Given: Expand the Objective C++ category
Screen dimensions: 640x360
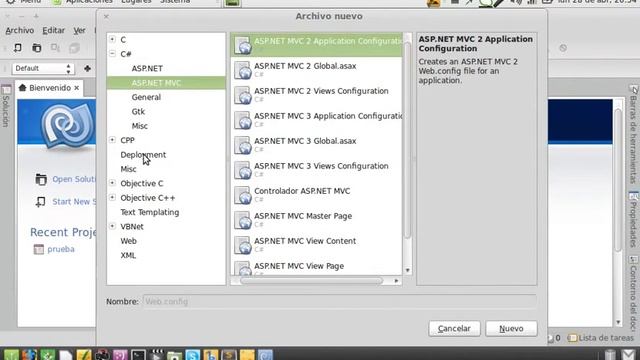Looking at the screenshot, I should click(x=112, y=197).
